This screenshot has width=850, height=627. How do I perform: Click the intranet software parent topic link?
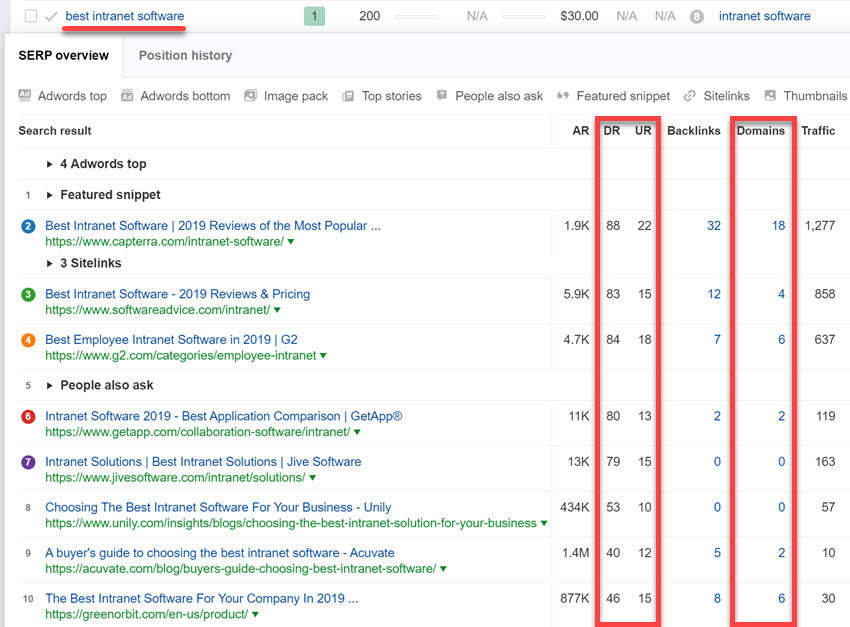click(764, 16)
